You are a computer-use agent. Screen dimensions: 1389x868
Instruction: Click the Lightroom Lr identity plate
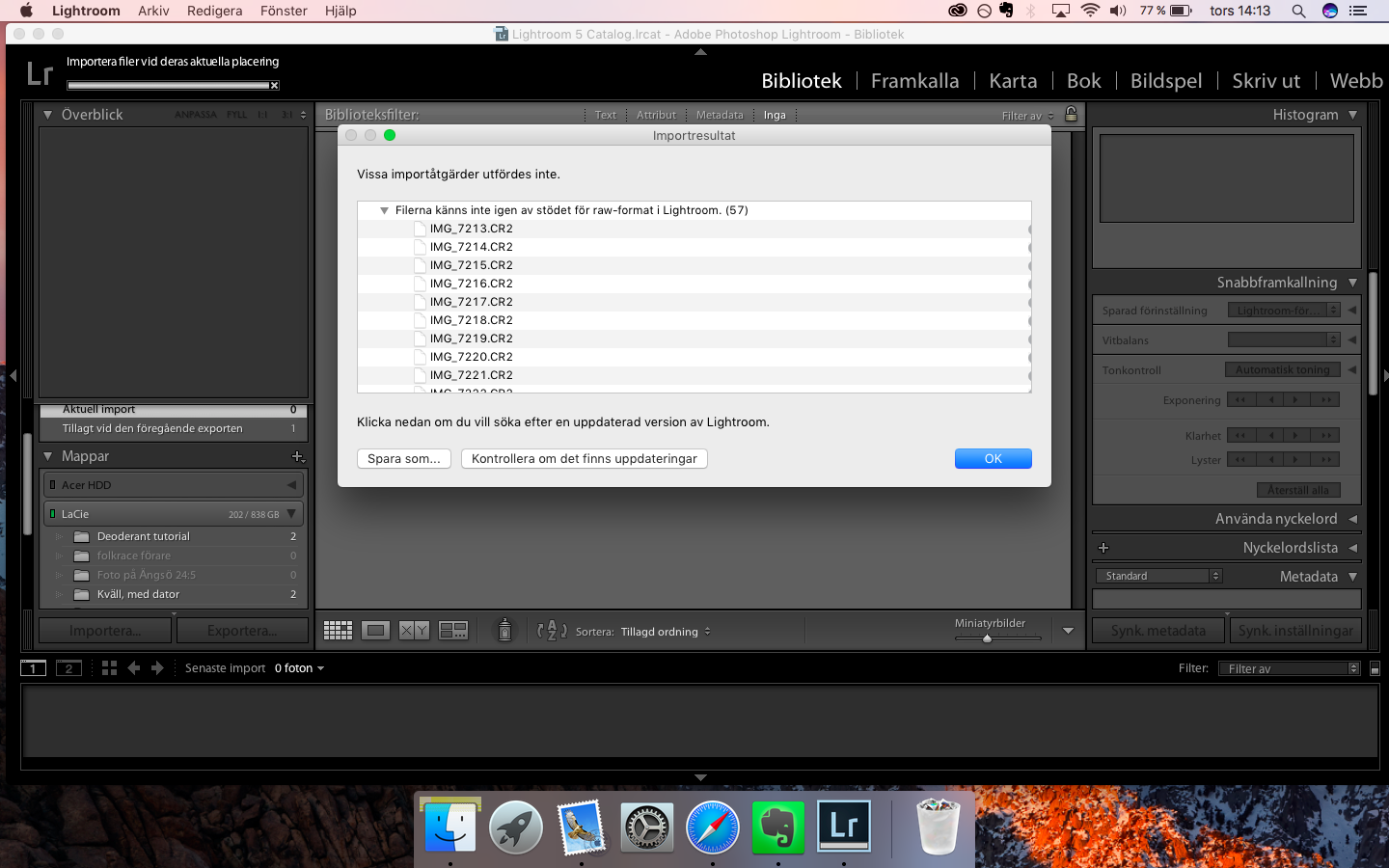pos(41,73)
